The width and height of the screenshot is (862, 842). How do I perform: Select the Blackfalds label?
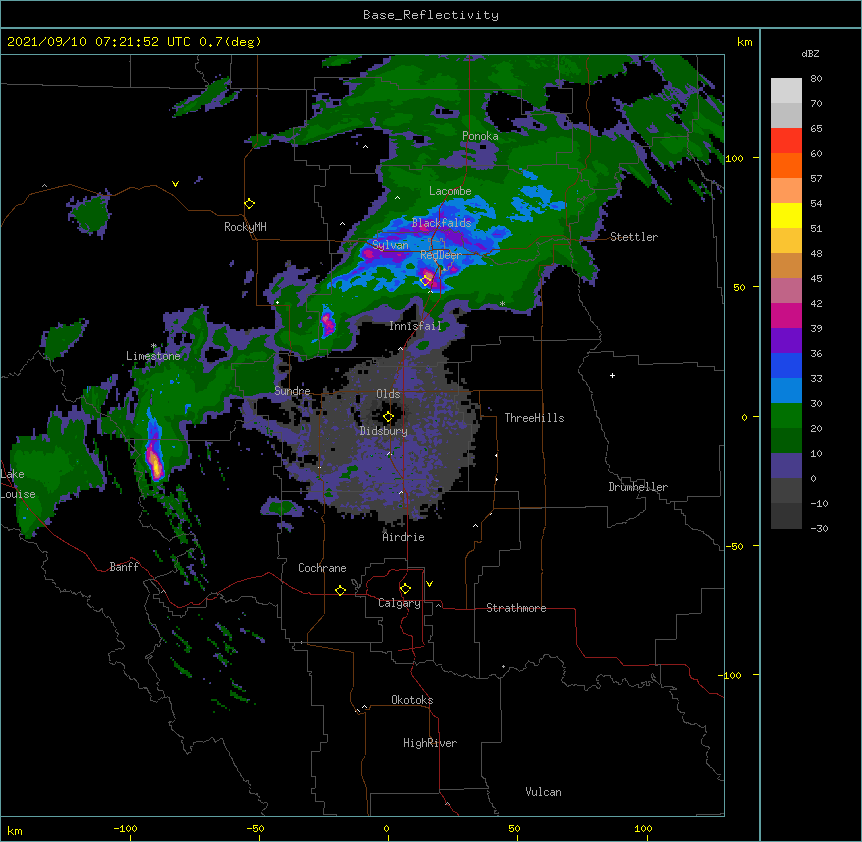[441, 223]
